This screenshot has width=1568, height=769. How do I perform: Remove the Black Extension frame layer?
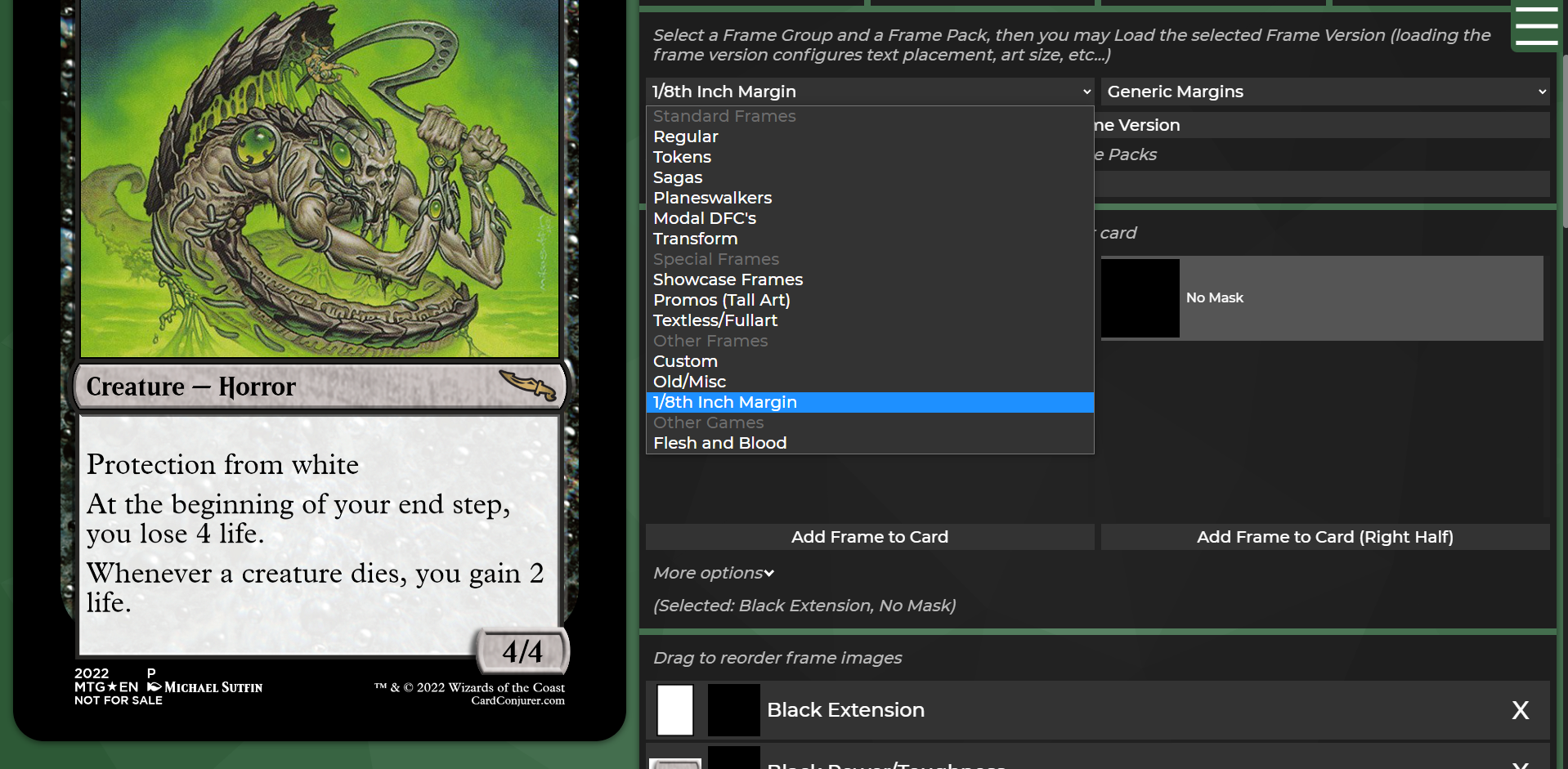[x=1521, y=710]
